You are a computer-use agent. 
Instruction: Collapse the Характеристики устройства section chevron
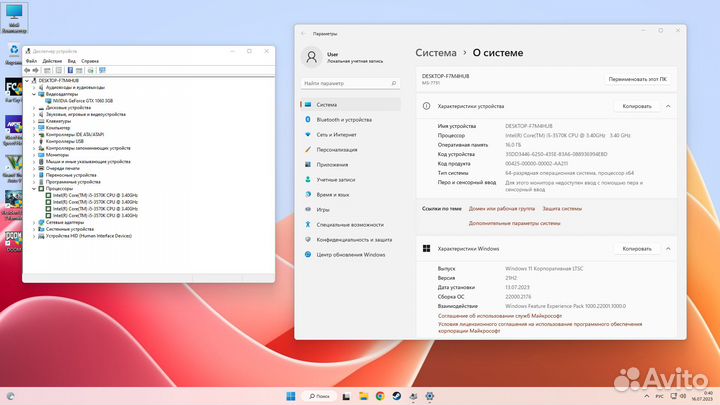point(668,106)
